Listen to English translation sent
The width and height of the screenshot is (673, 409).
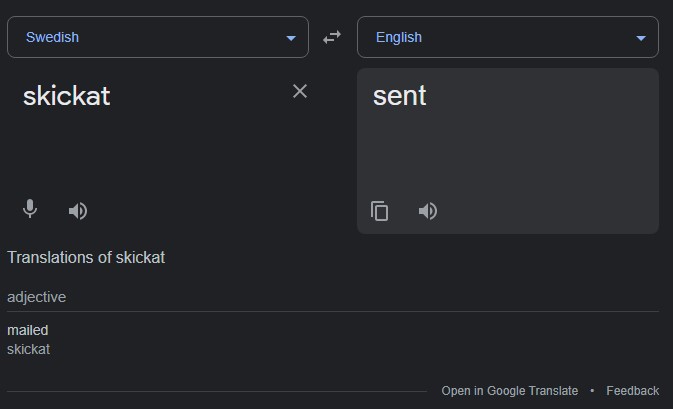pos(427,211)
